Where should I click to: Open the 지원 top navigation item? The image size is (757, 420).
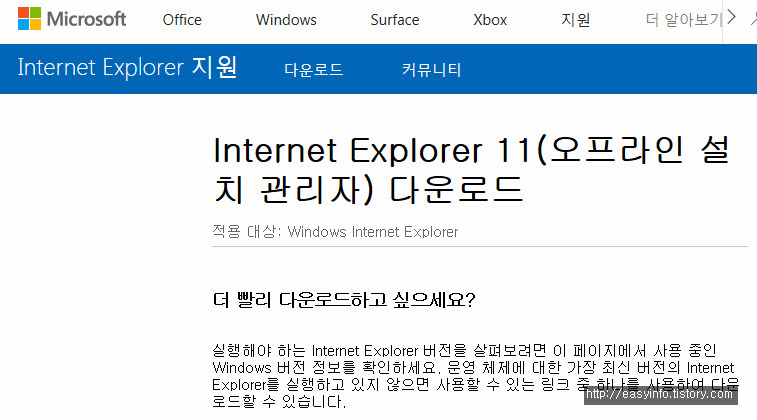(575, 20)
